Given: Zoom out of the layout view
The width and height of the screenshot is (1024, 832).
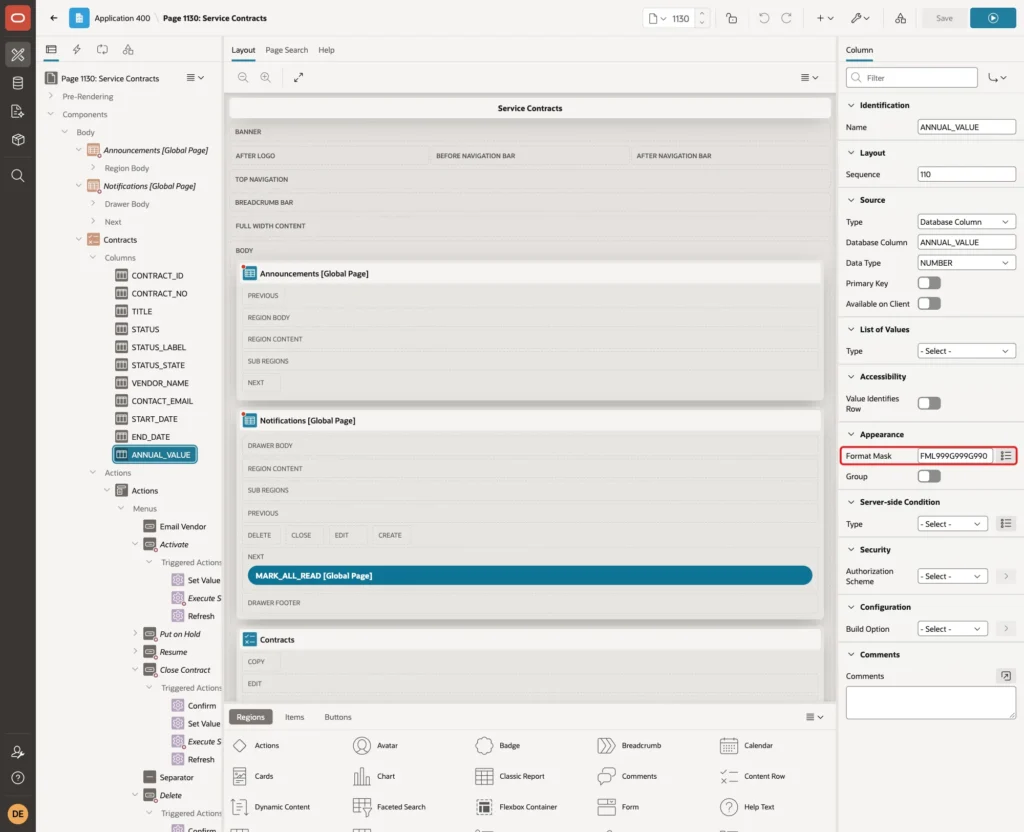Looking at the screenshot, I should click(243, 78).
